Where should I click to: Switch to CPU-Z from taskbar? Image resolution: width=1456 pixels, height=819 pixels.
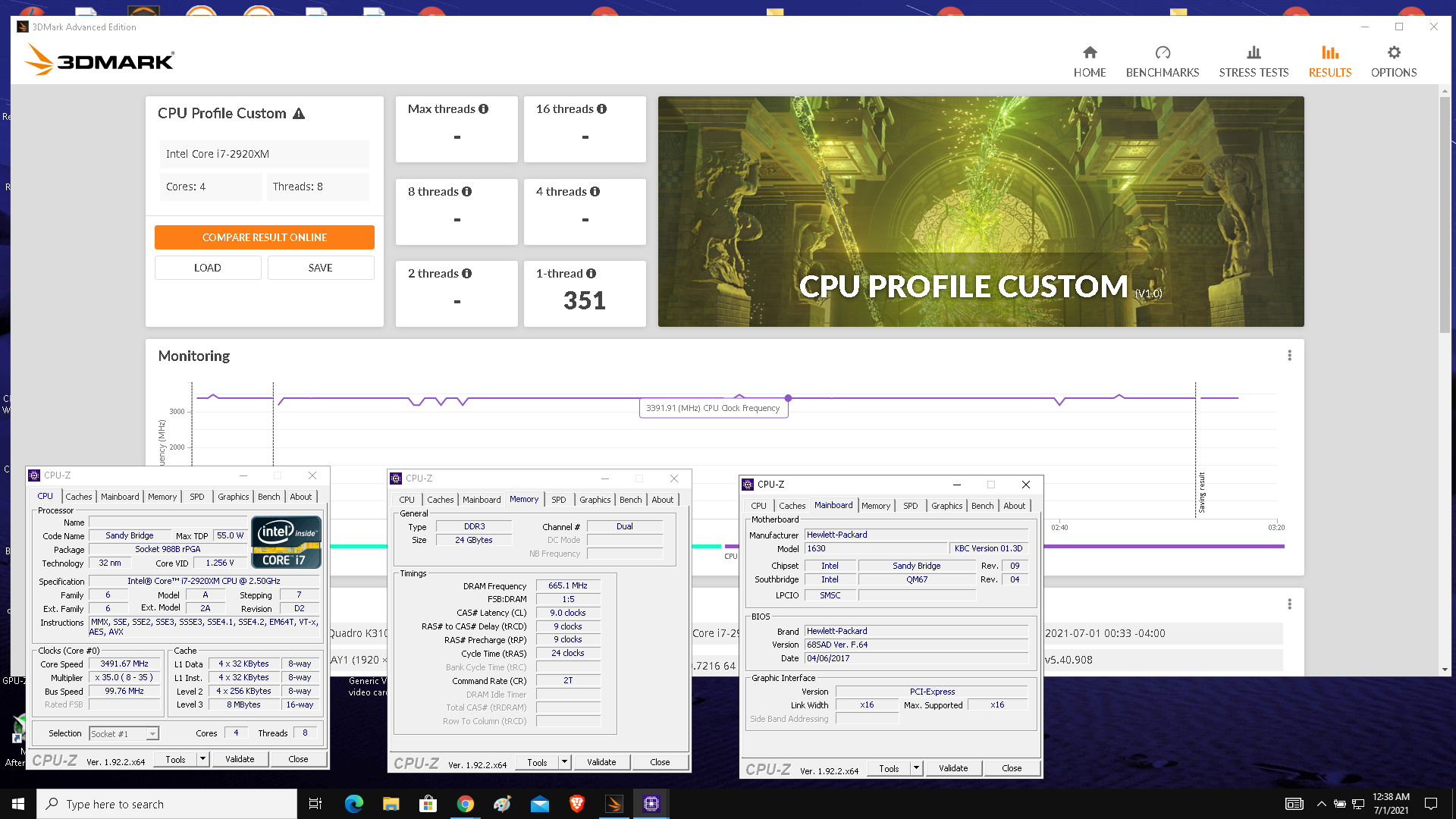[651, 804]
